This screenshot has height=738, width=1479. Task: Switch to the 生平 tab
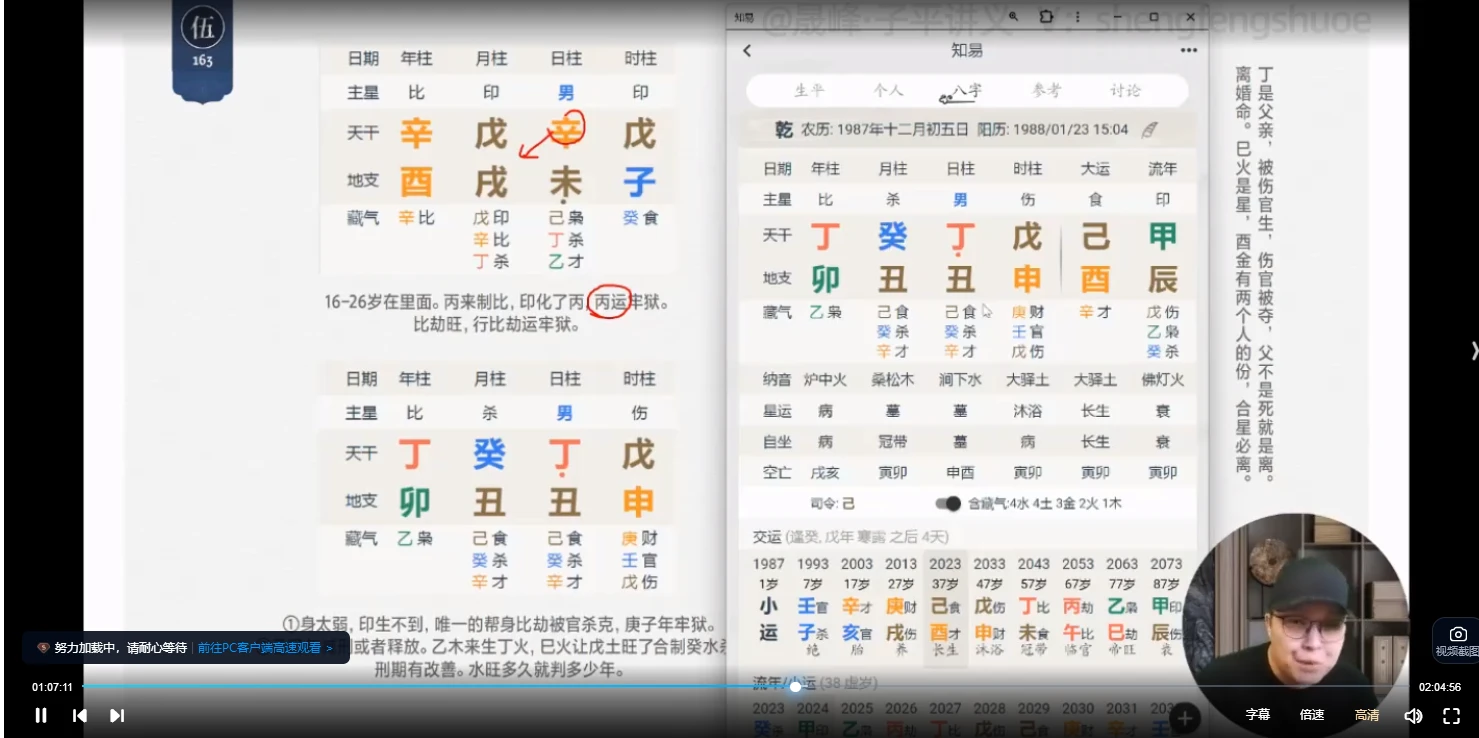click(809, 90)
